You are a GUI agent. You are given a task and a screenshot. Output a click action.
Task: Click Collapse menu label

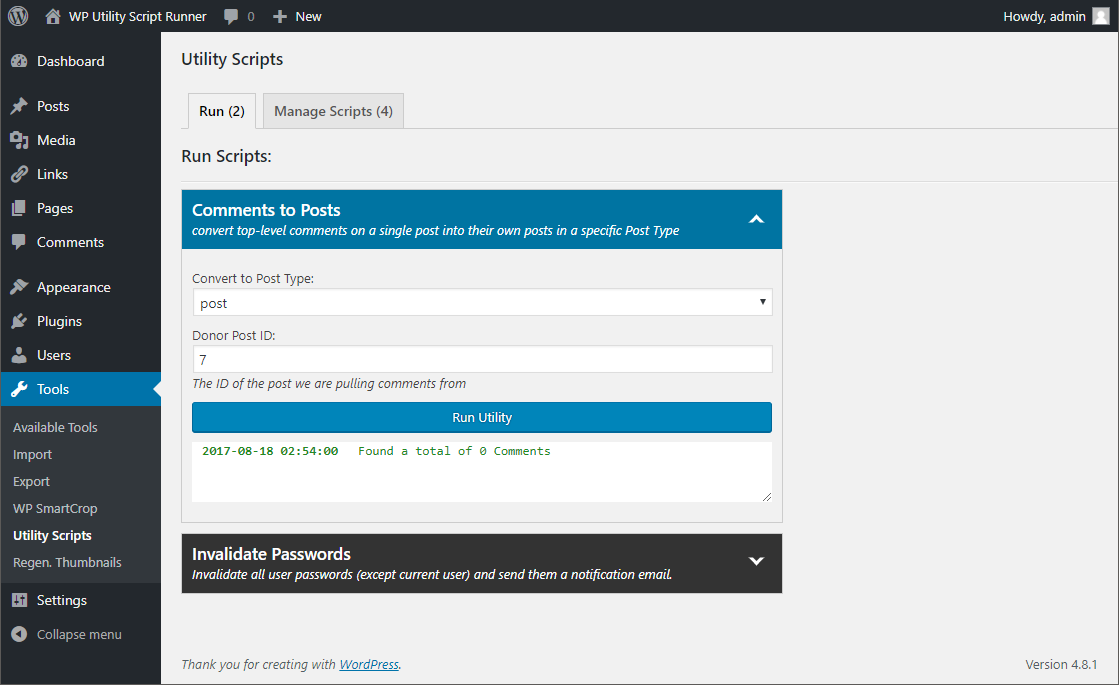pyautogui.click(x=79, y=634)
